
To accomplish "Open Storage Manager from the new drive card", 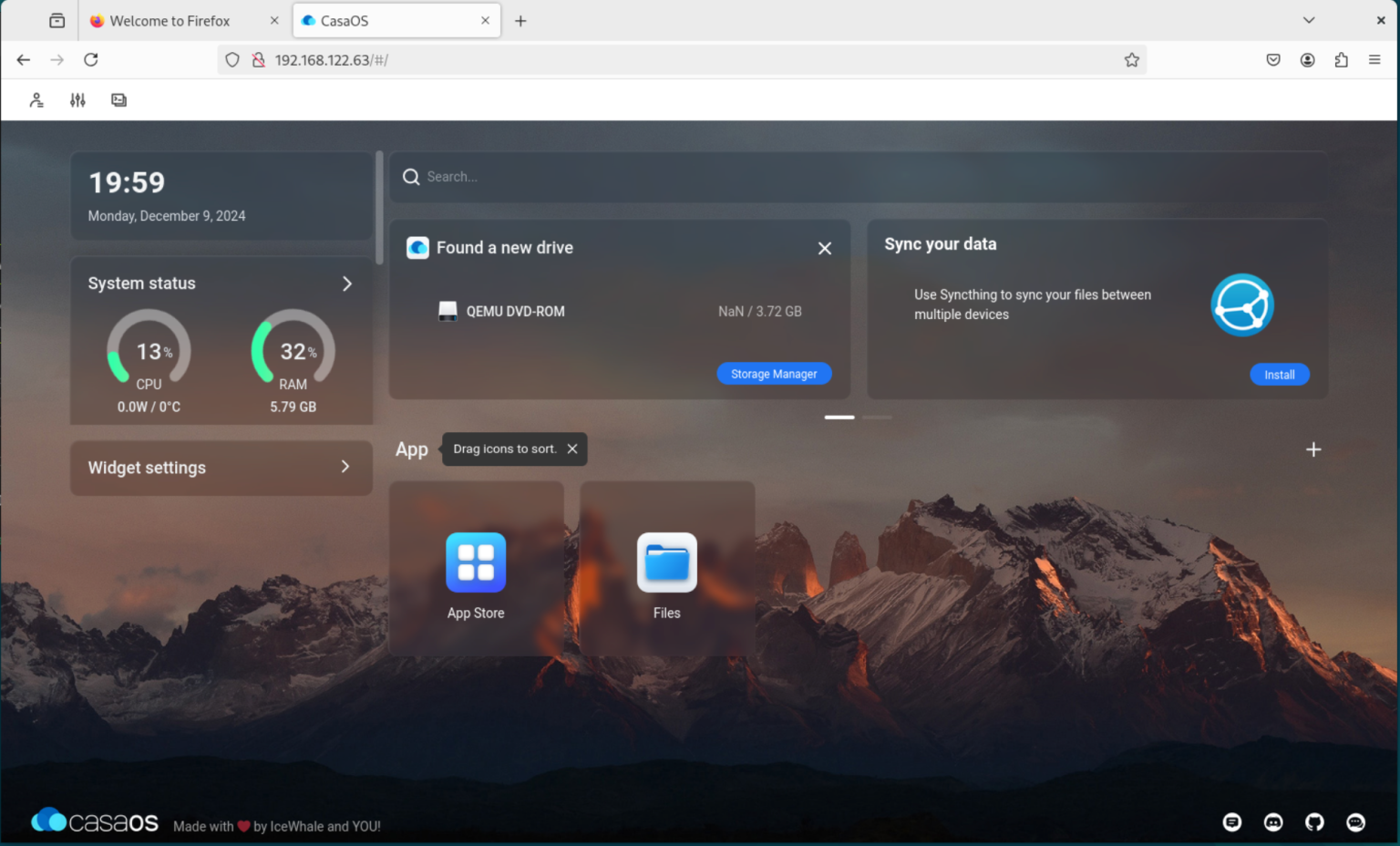I will [774, 373].
